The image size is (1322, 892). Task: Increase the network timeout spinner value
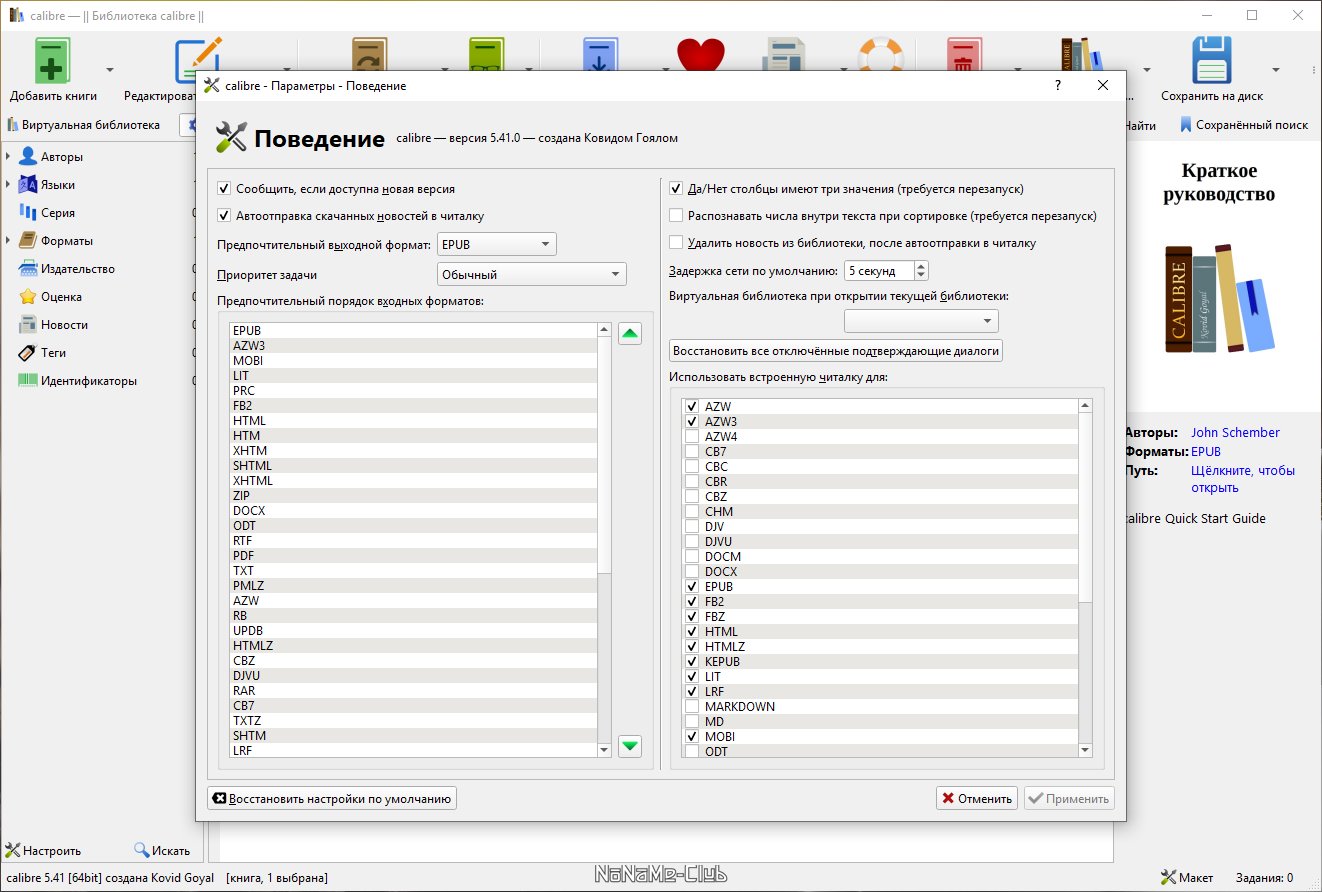coord(921,266)
